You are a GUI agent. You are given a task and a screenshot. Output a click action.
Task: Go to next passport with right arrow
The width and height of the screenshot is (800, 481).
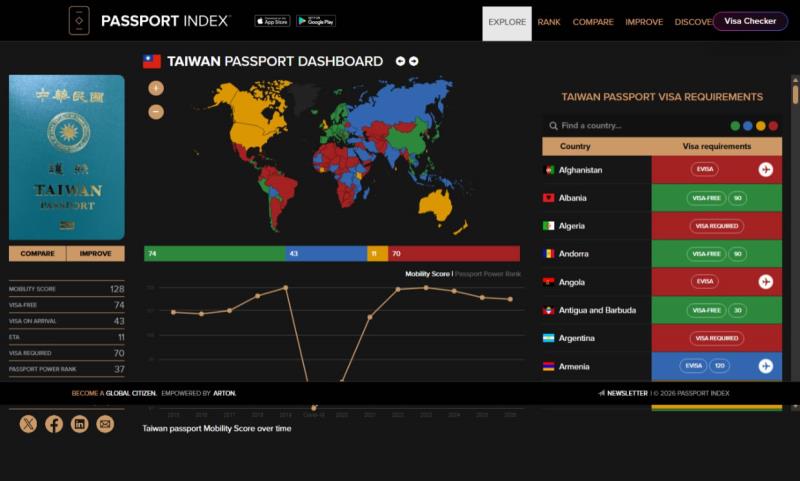414,61
